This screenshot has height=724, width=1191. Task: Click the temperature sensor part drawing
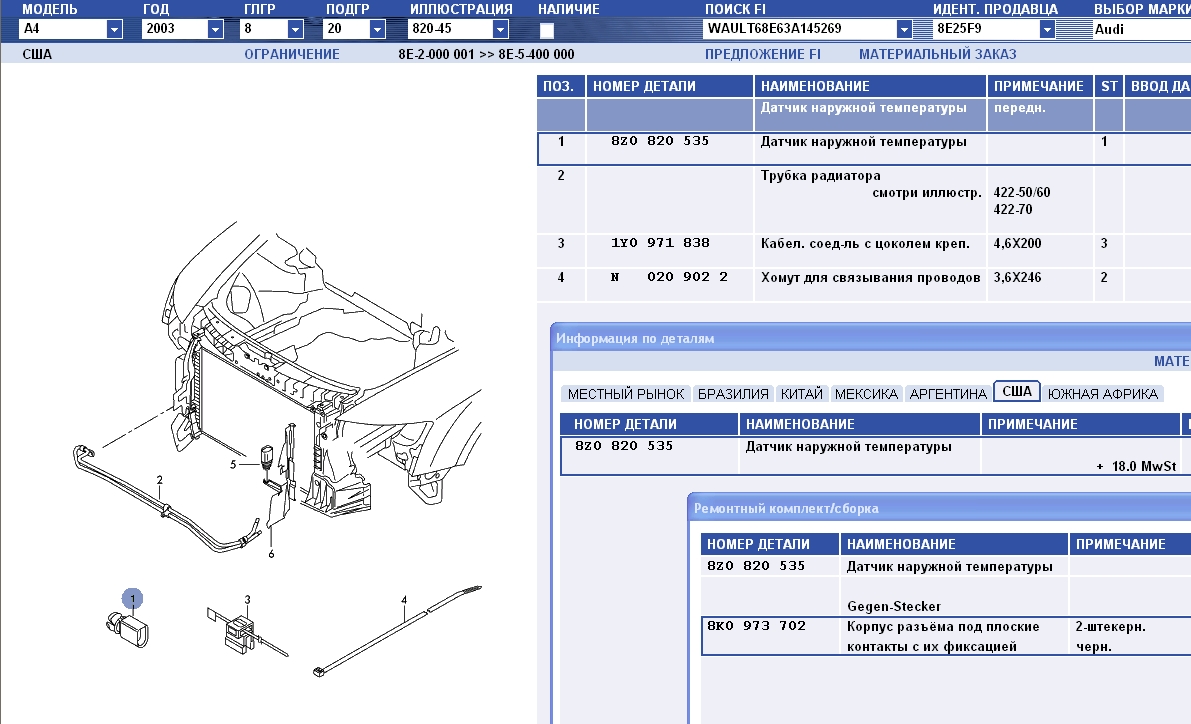(128, 630)
